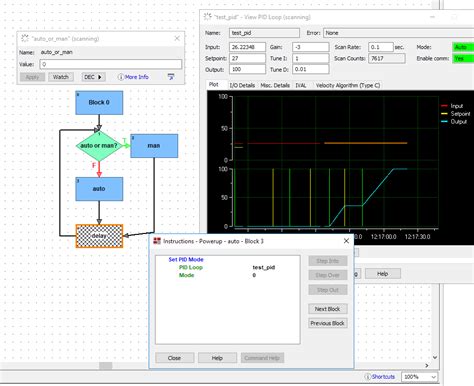Toggle the green Auto mode indicator
474x386 pixels.
(x=463, y=47)
